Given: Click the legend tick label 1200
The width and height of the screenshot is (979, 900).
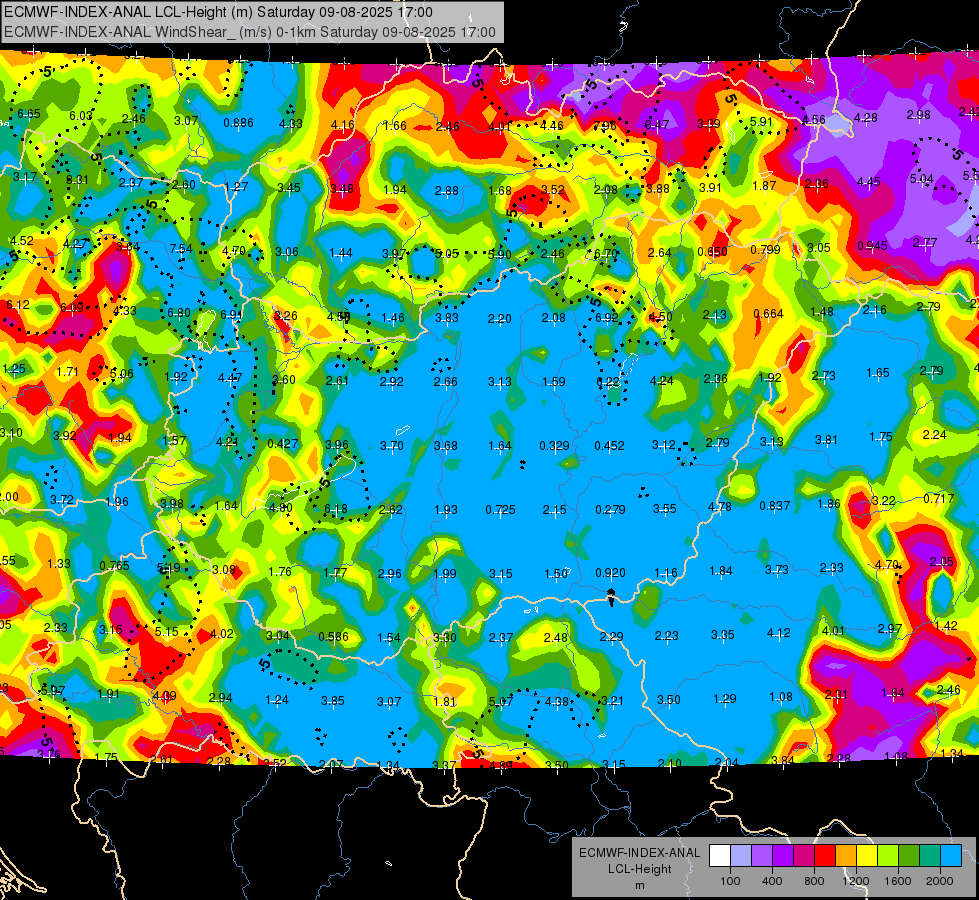Looking at the screenshot, I should pos(855,881).
